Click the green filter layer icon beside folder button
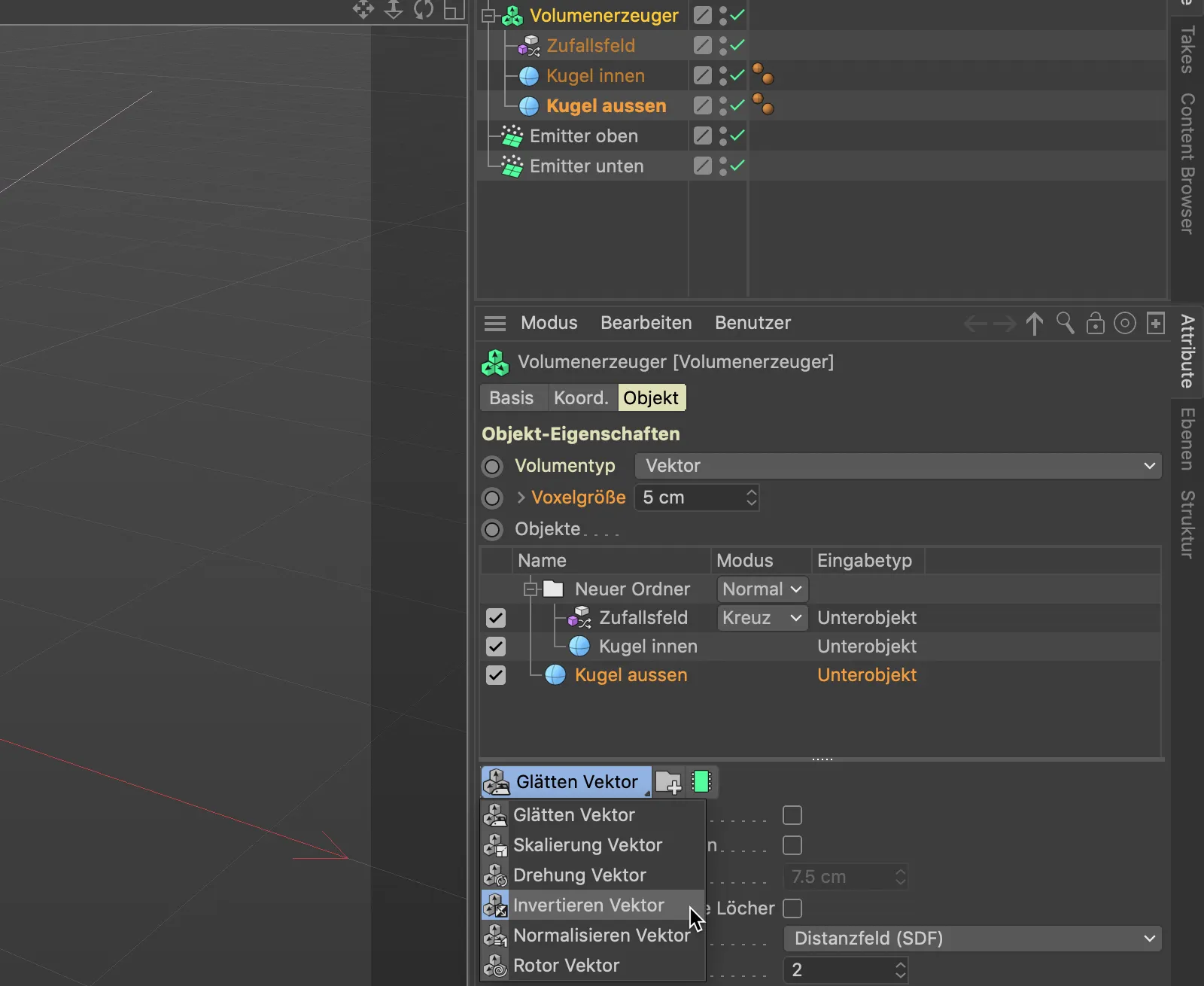1204x986 pixels. pyautogui.click(x=701, y=782)
